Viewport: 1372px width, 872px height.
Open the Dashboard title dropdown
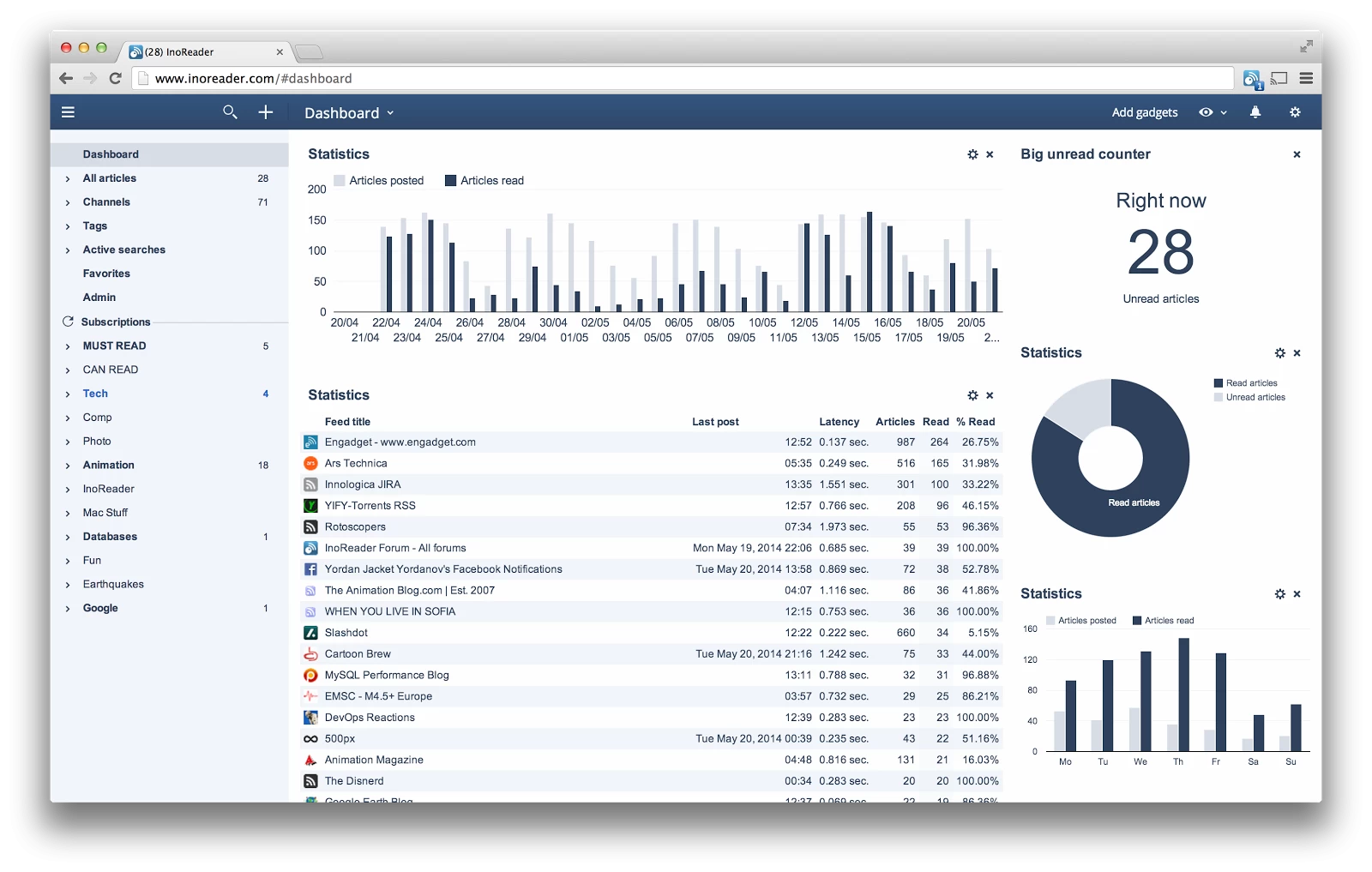click(349, 113)
